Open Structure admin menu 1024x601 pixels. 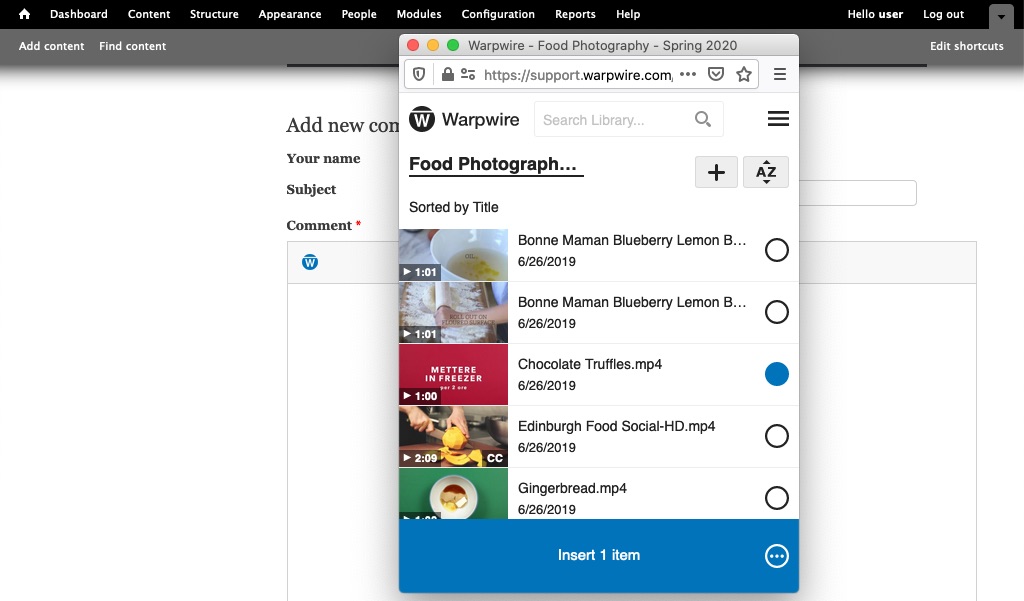tap(214, 14)
